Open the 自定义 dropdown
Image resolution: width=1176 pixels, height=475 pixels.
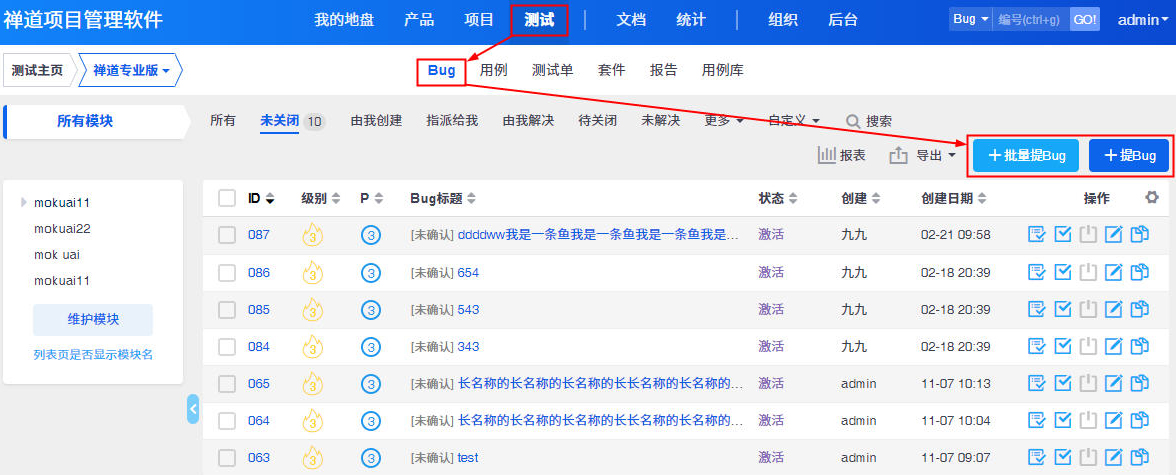794,120
